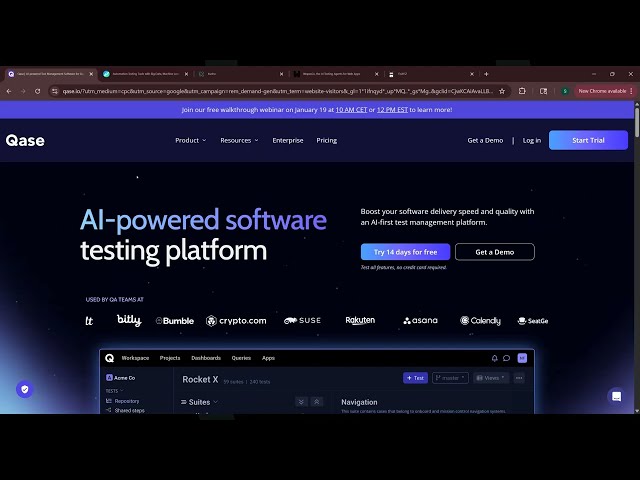This screenshot has width=640, height=480.
Task: Click the SUSE logo
Action: [x=302, y=320]
